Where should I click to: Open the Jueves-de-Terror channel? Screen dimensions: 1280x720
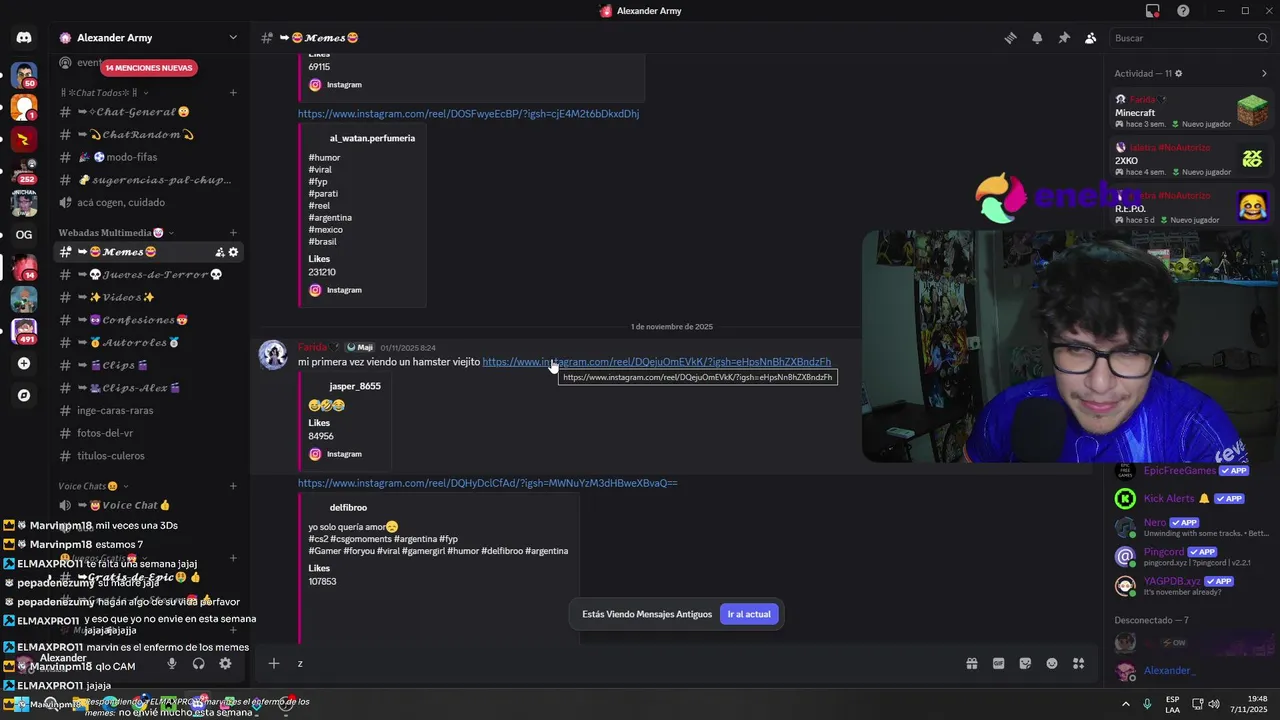tap(149, 275)
